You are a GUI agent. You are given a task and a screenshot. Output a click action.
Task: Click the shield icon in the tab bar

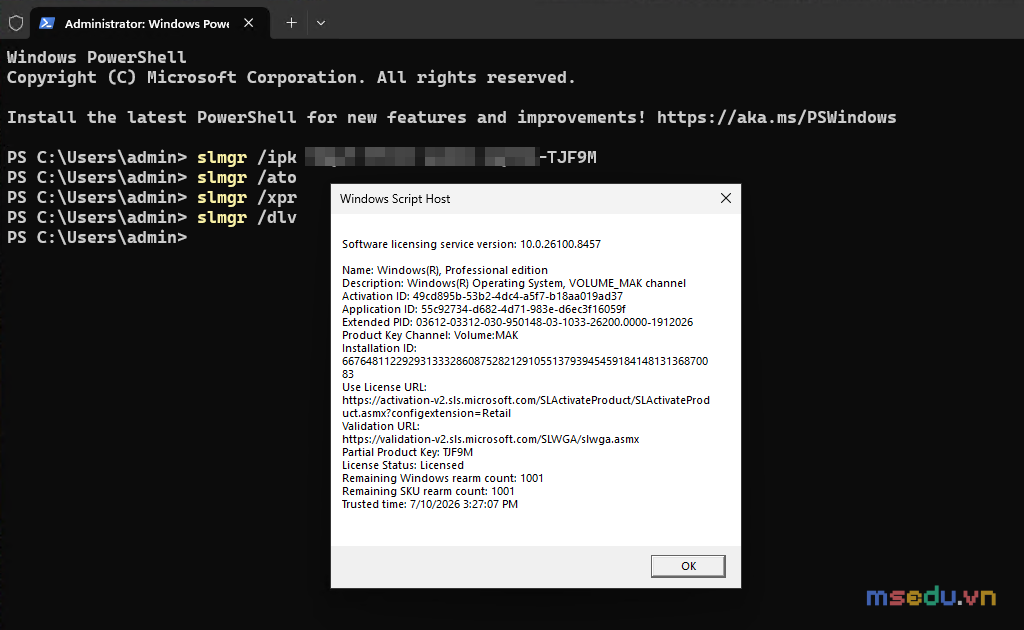coord(16,24)
